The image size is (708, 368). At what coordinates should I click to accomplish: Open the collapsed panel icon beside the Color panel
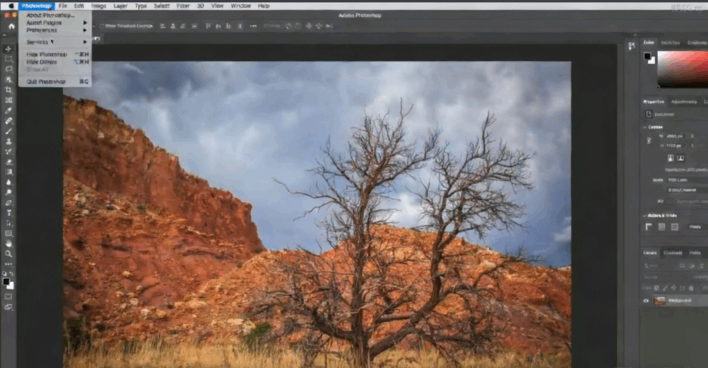[631, 46]
